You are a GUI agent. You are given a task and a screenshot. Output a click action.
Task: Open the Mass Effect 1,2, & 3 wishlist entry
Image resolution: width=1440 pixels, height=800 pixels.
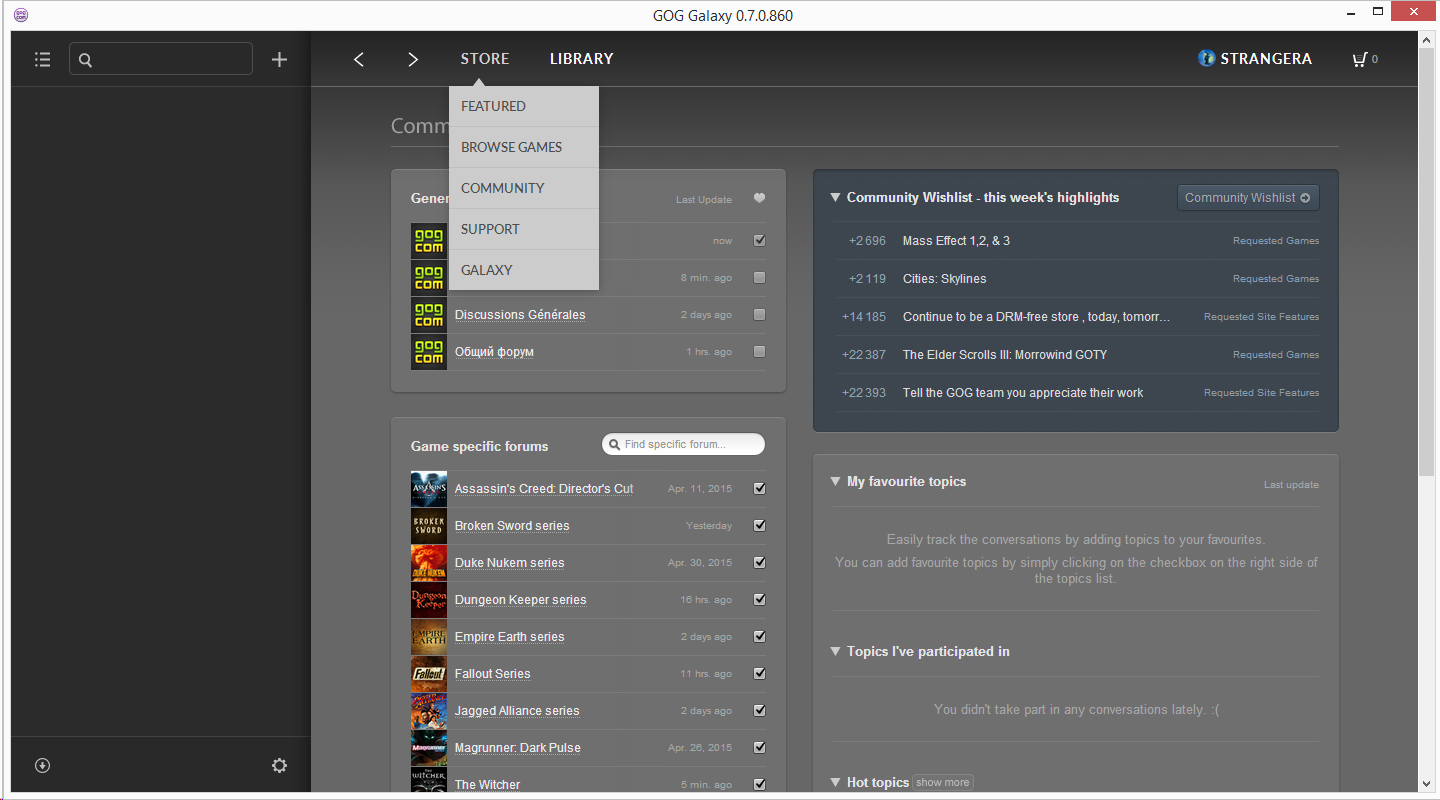click(x=956, y=241)
